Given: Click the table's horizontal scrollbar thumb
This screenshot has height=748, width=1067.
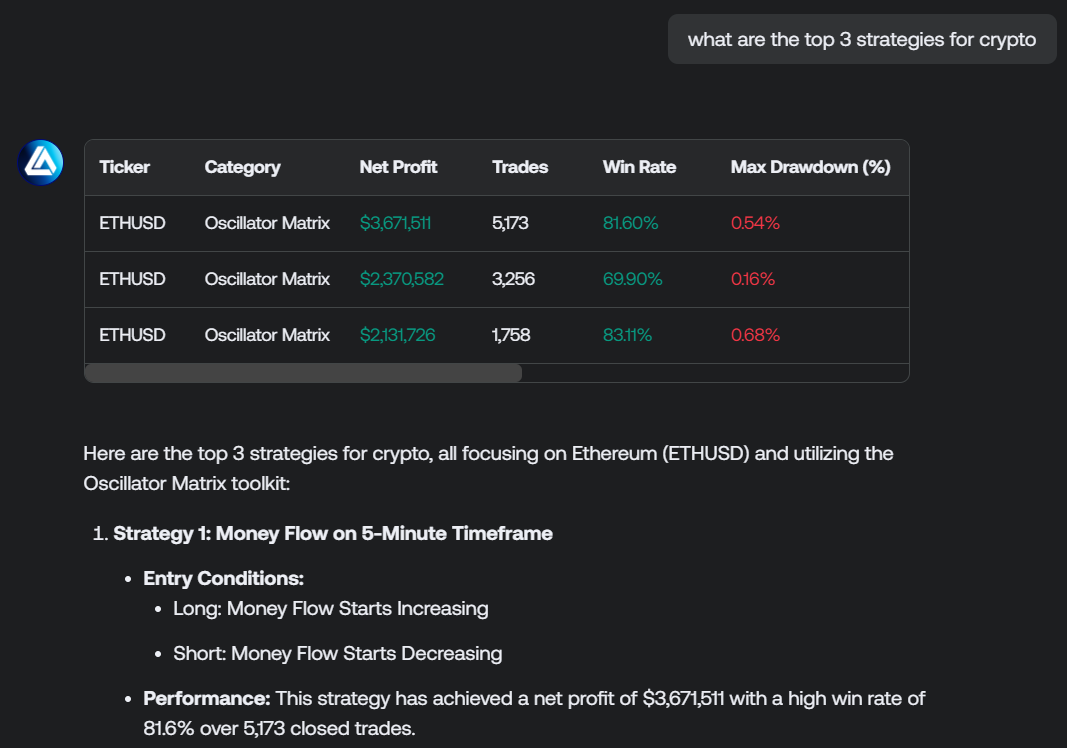Looking at the screenshot, I should click(x=303, y=373).
